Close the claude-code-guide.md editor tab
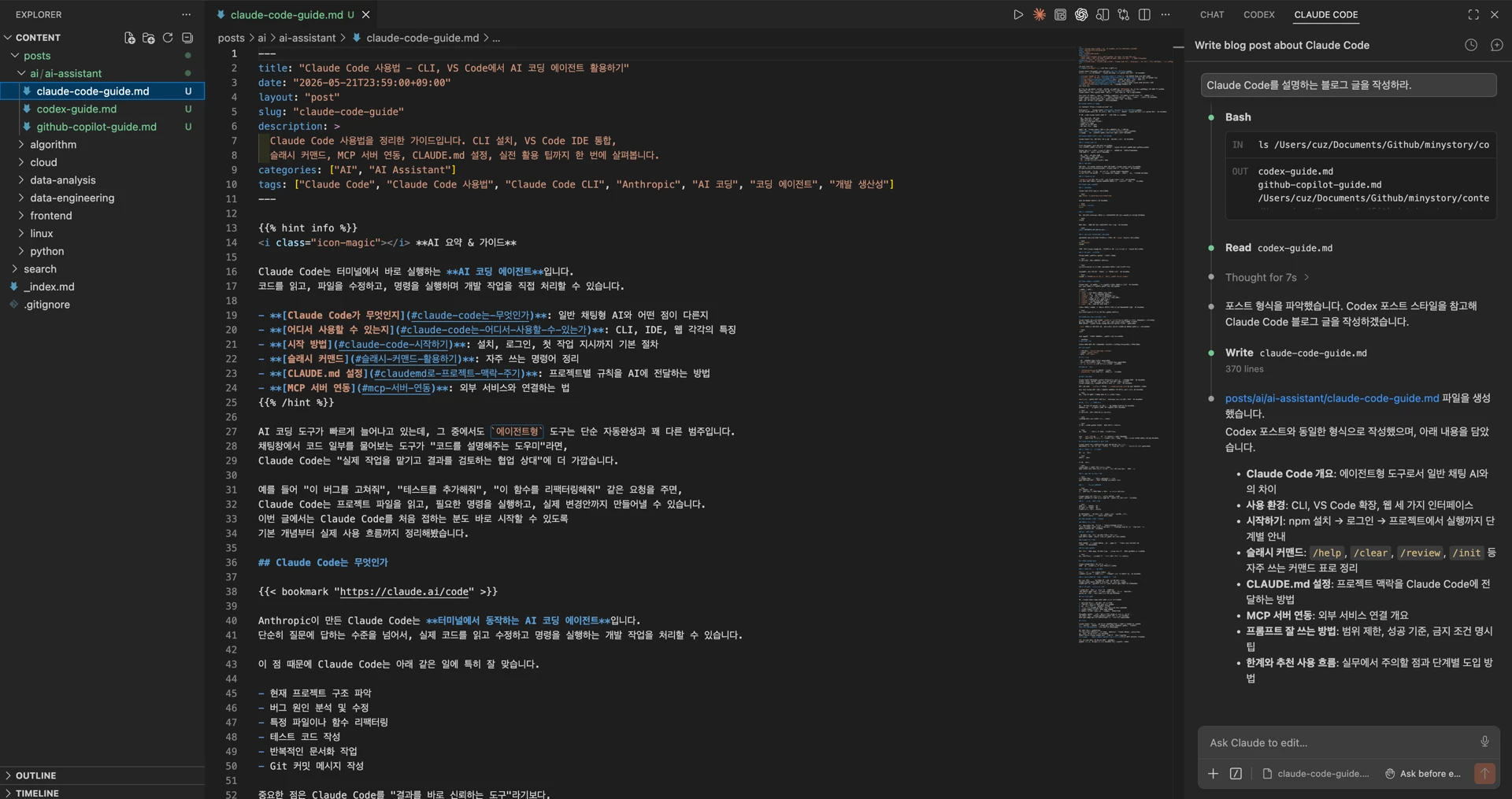 coord(366,15)
